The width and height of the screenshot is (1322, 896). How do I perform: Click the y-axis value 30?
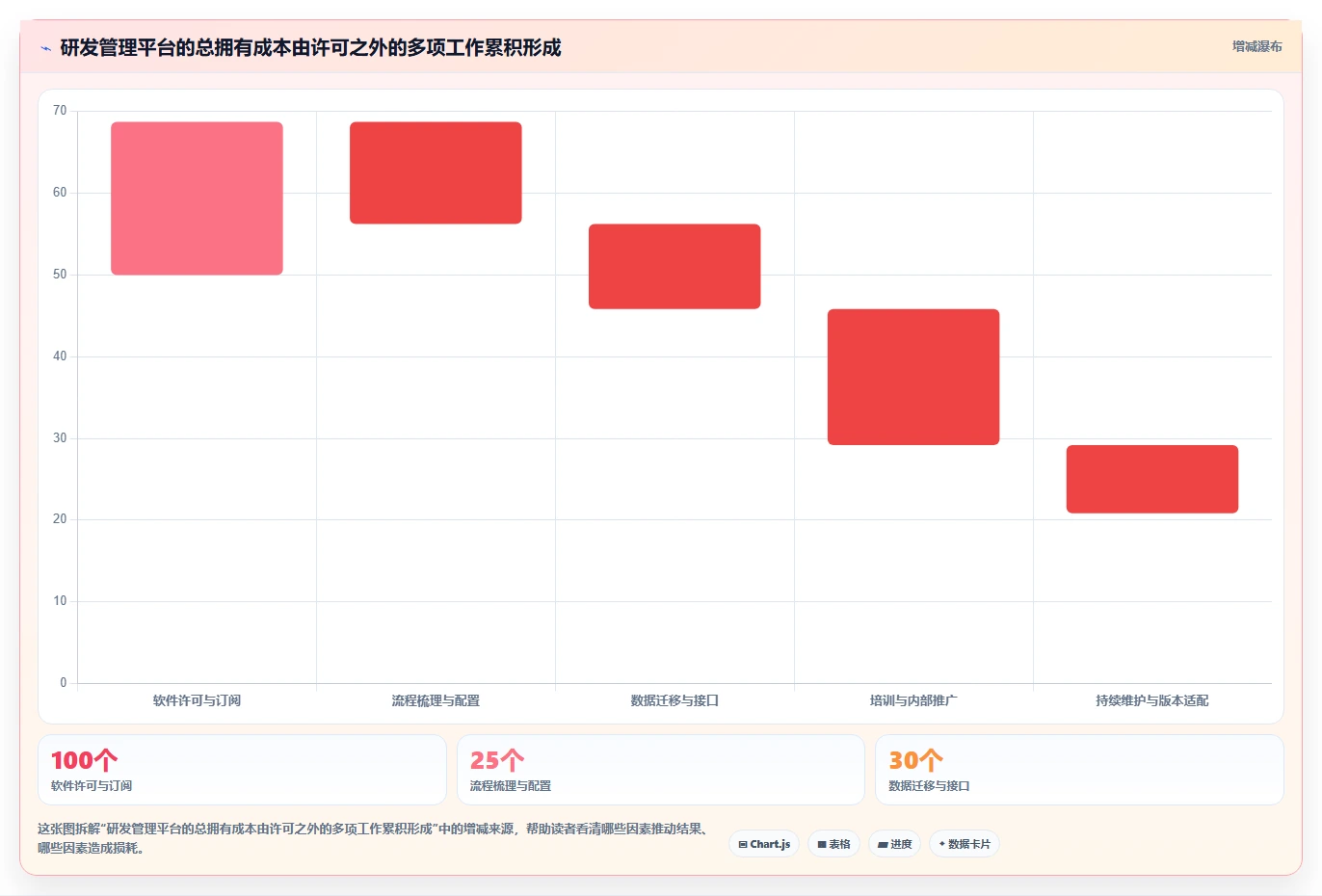60,438
